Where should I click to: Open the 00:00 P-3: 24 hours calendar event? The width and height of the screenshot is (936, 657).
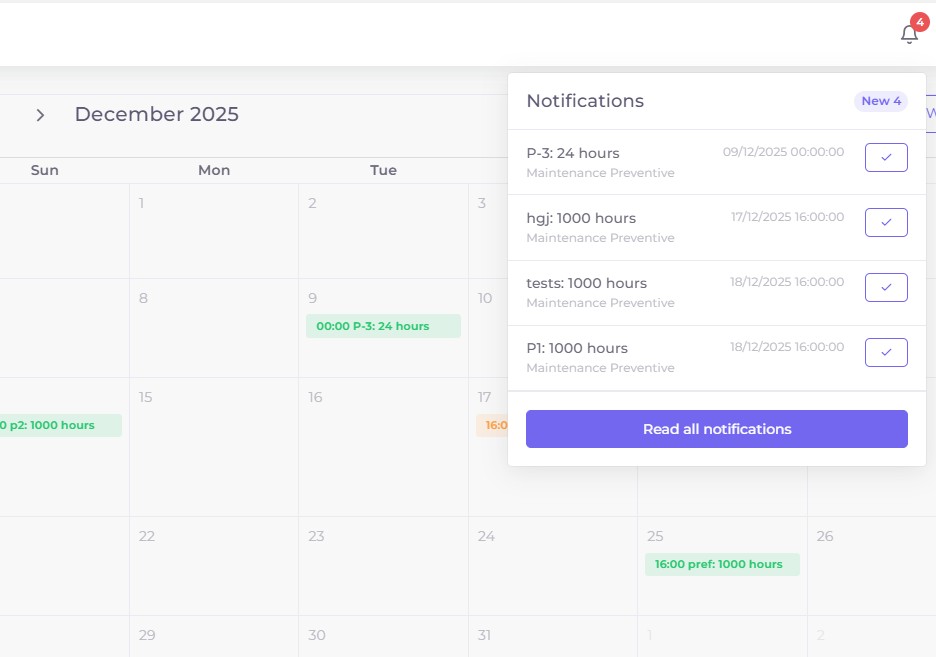[x=383, y=326]
